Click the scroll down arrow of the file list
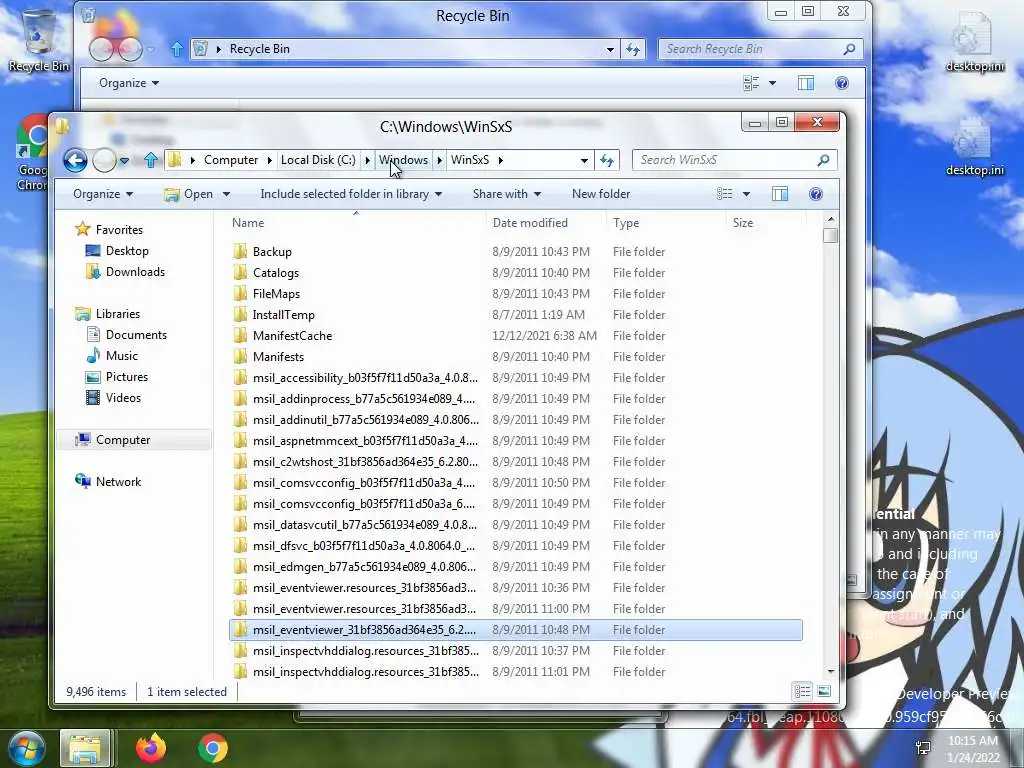The width and height of the screenshot is (1024, 768). click(x=831, y=671)
